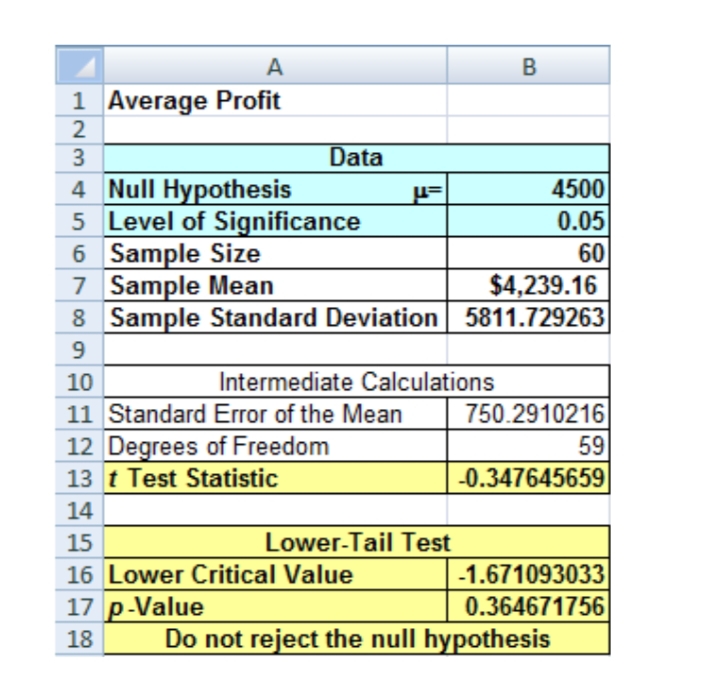Select the Data header cell

pos(355,157)
